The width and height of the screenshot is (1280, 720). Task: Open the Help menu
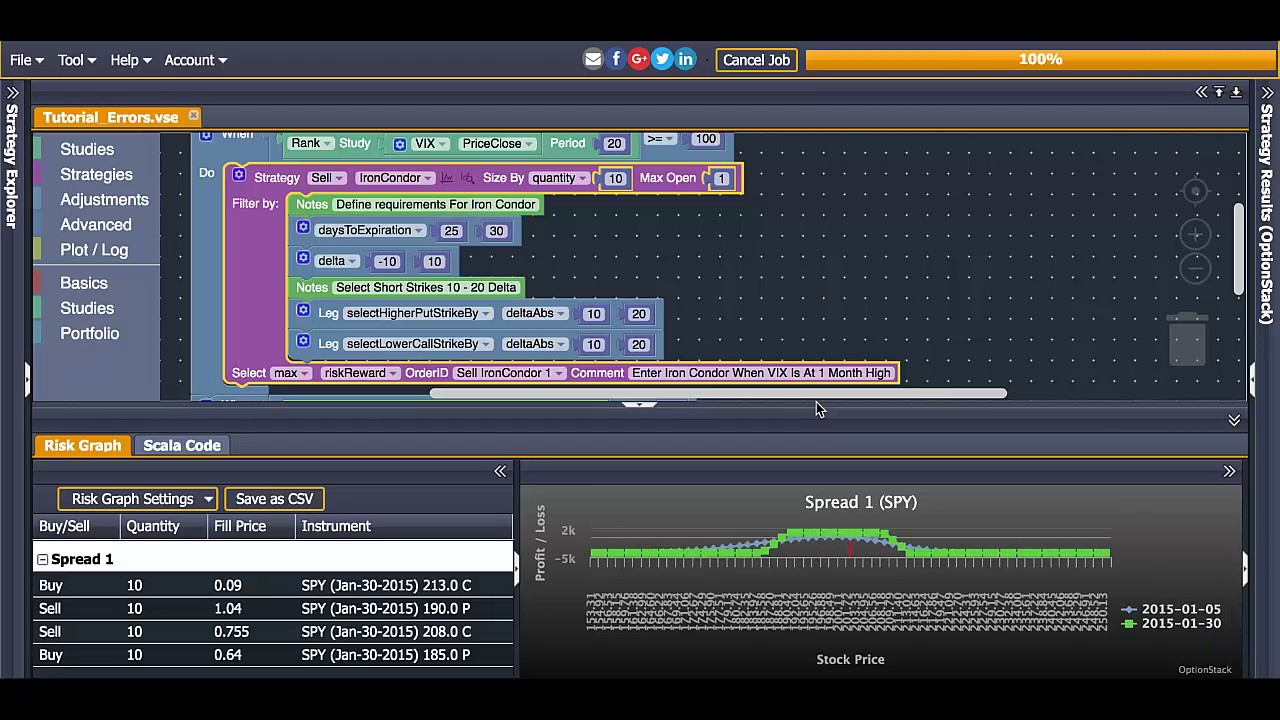131,60
